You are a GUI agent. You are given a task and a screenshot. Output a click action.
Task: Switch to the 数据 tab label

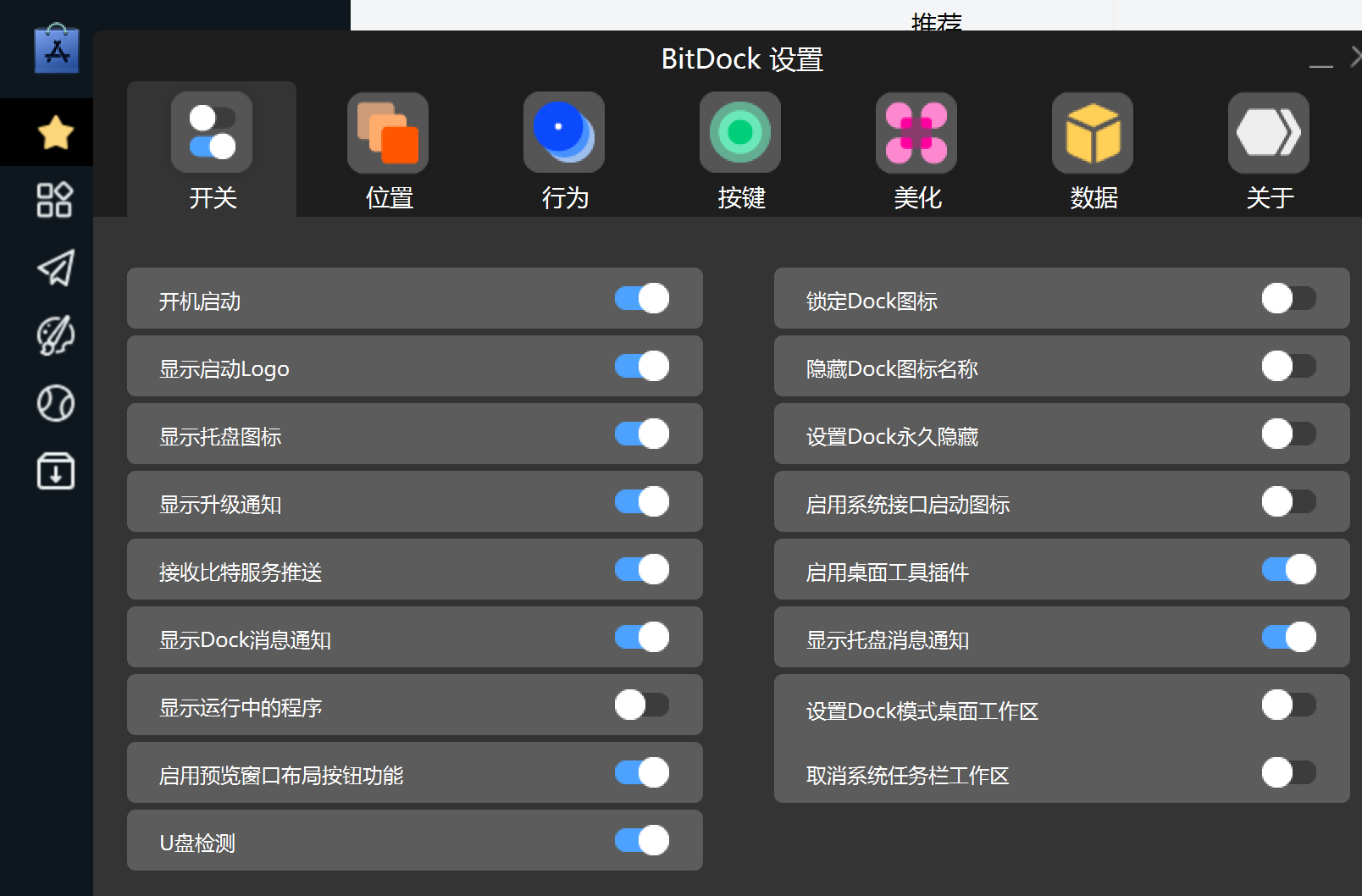coord(1093,198)
